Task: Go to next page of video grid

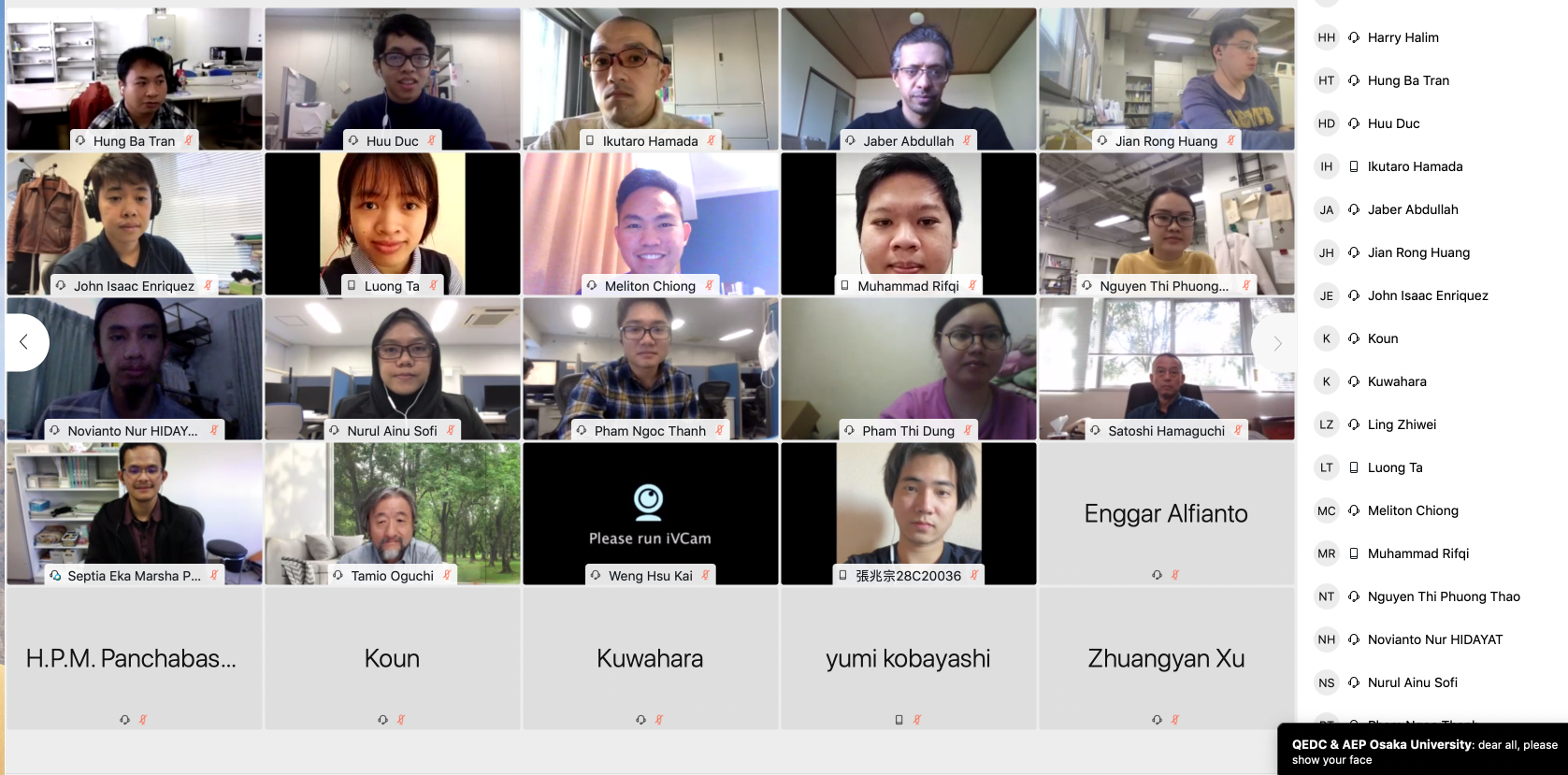Action: [1276, 344]
